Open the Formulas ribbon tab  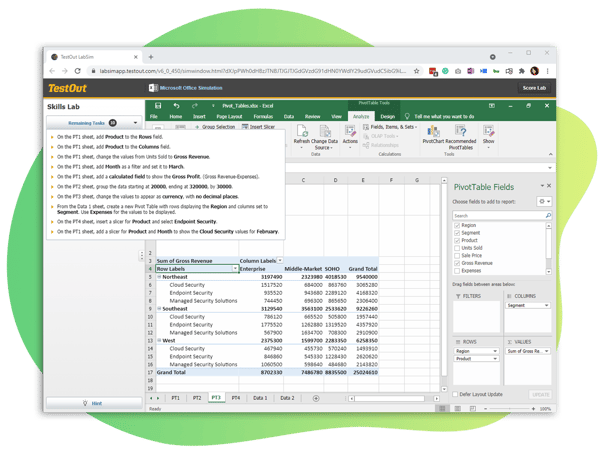(263, 116)
